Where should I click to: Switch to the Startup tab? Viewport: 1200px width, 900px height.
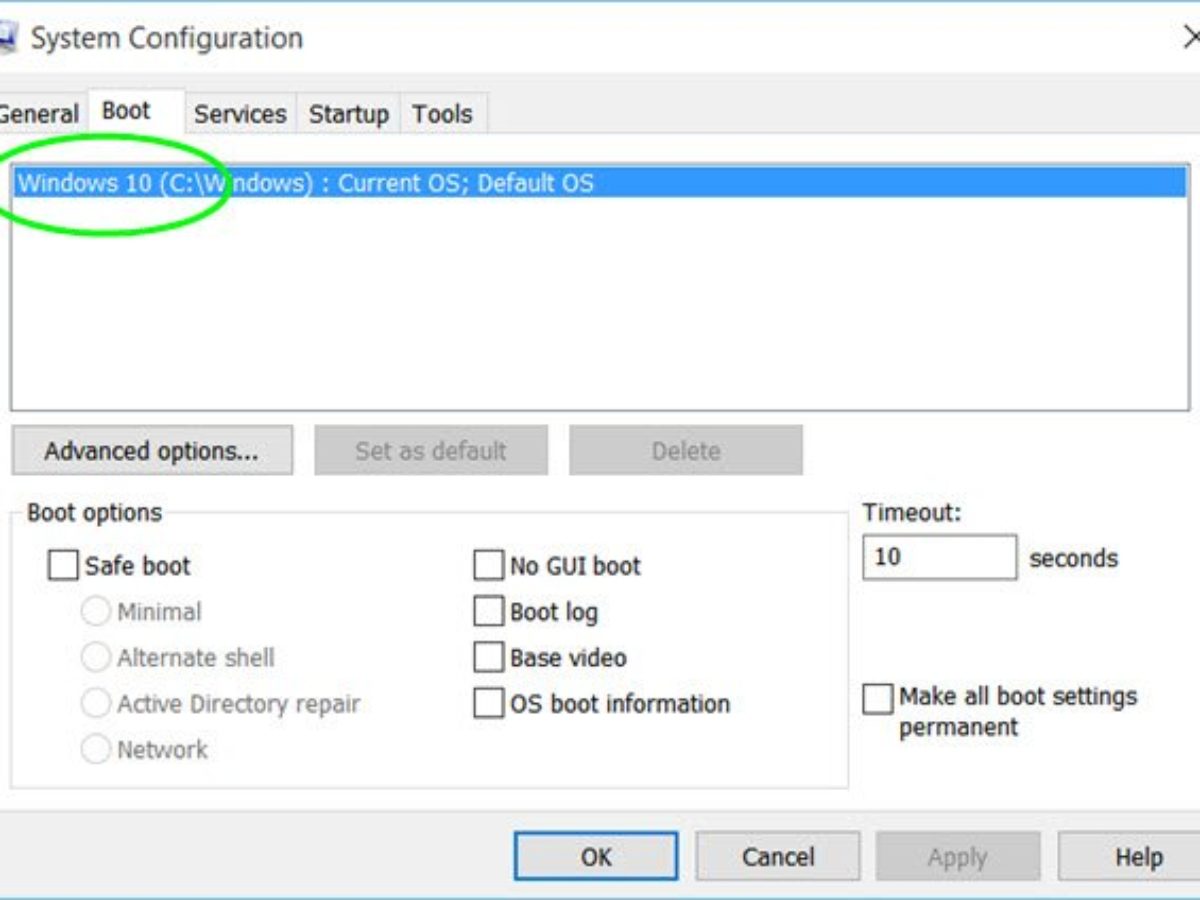[x=348, y=114]
